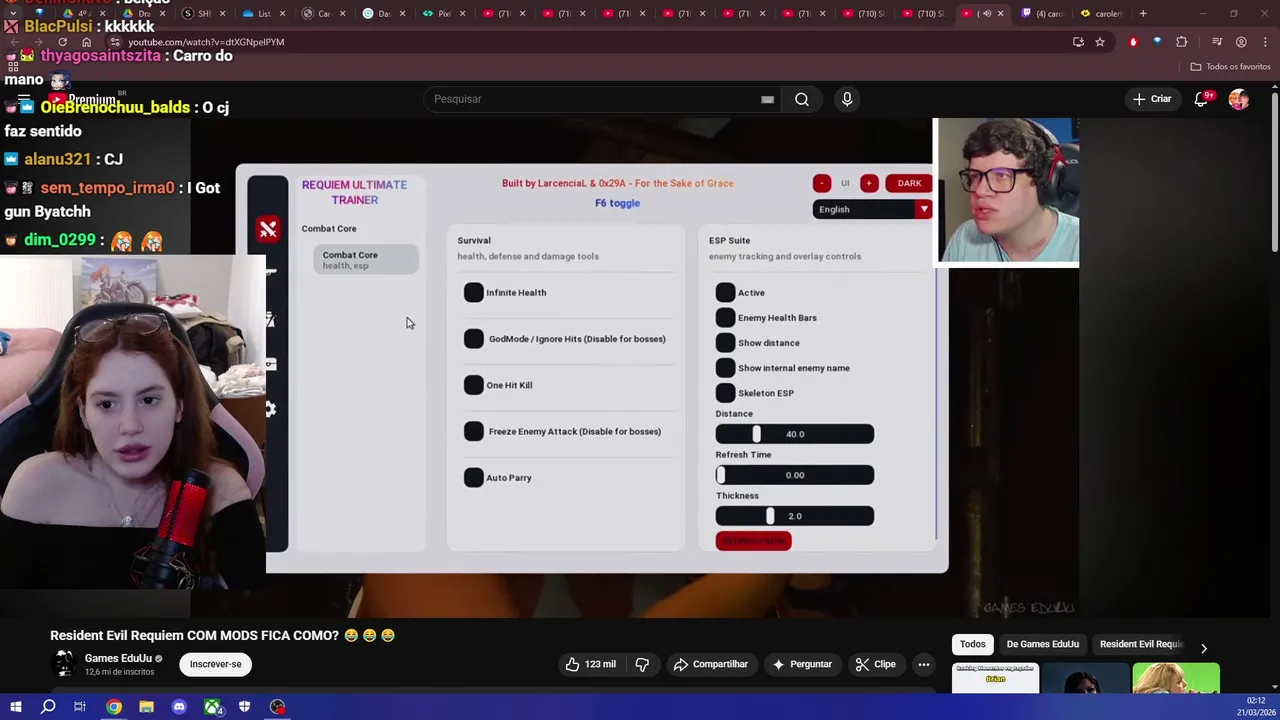Image resolution: width=1280 pixels, height=720 pixels.
Task: Increase UI scale with plus button
Action: click(869, 183)
